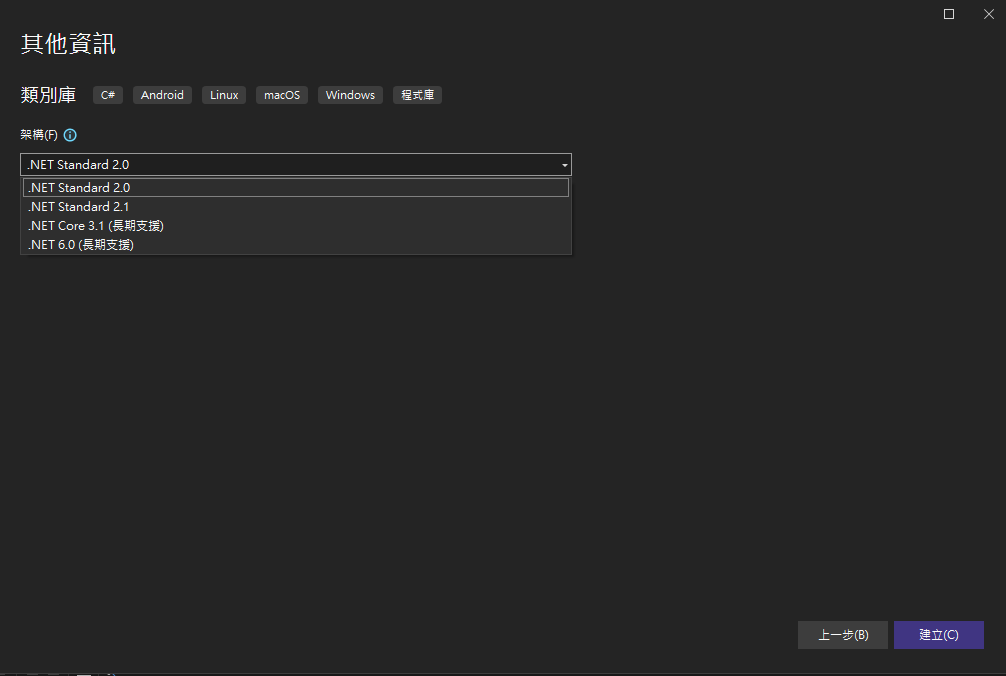Click the C# category tag

pyautogui.click(x=107, y=94)
